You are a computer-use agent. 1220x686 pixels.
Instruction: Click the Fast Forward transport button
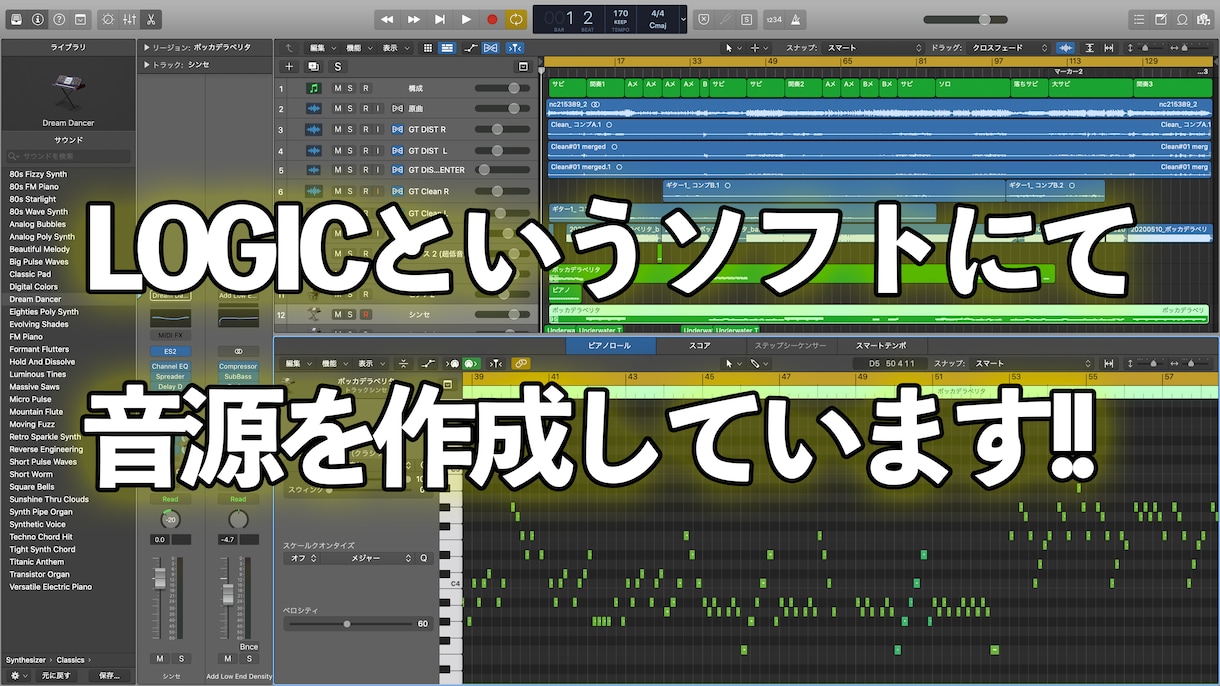[414, 19]
